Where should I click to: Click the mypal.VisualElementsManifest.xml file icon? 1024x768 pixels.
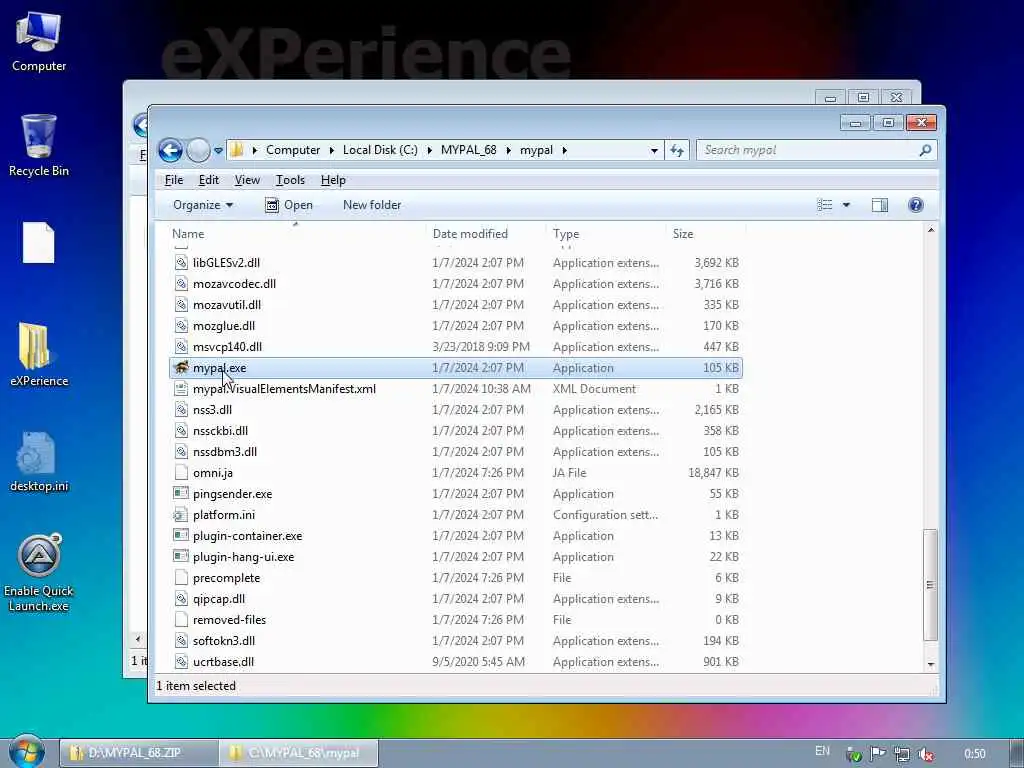click(x=181, y=389)
